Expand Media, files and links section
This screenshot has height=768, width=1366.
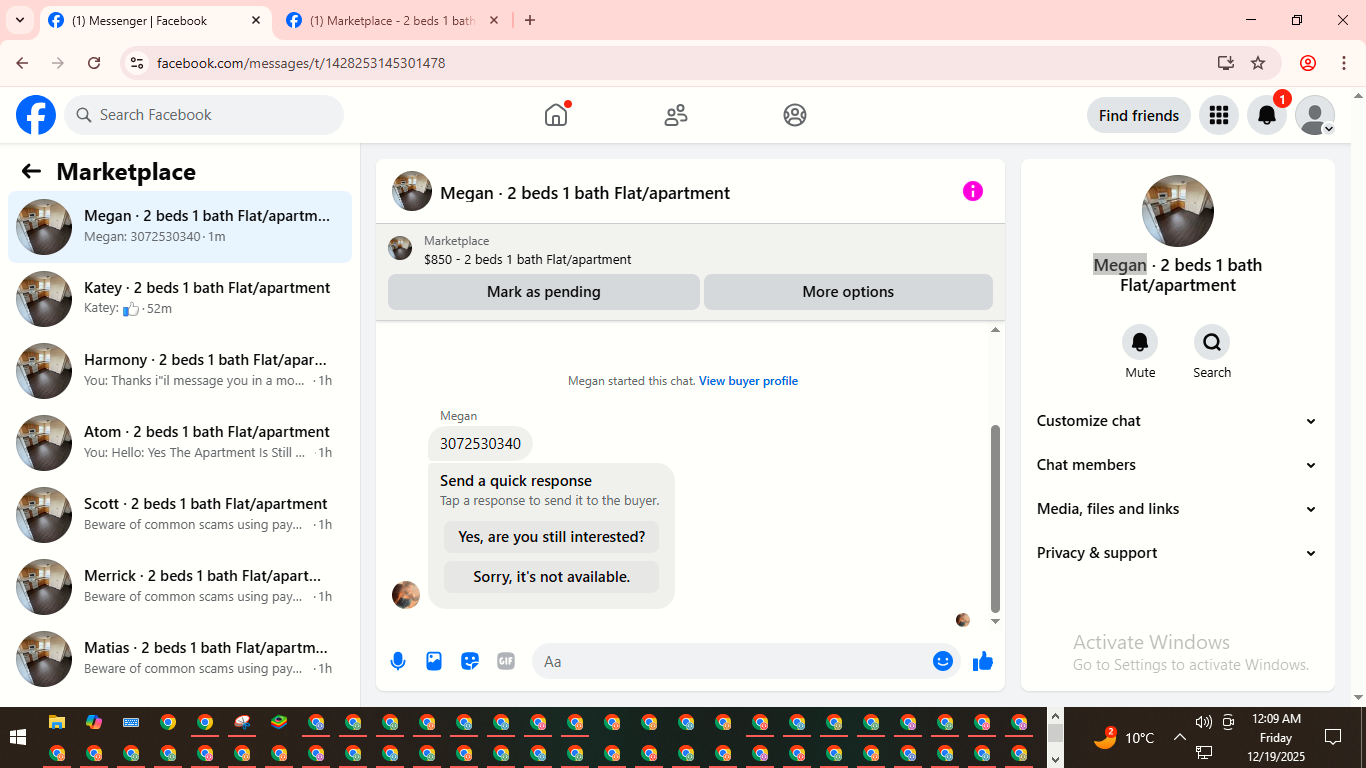point(1177,509)
